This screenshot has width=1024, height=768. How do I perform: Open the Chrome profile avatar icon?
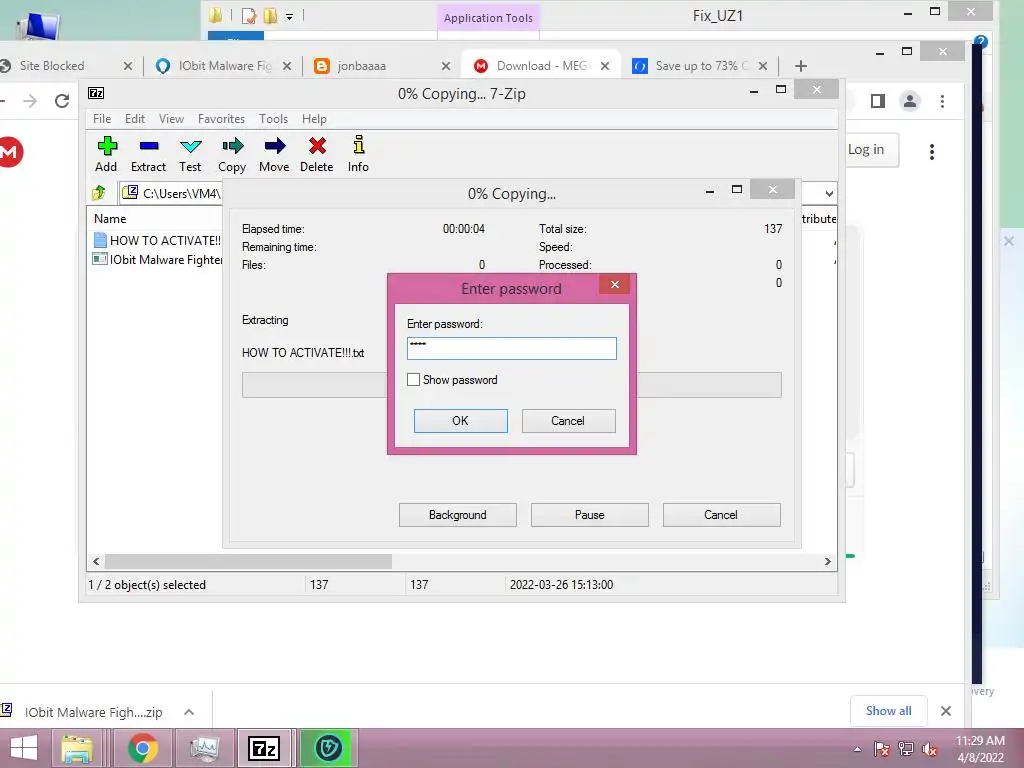click(x=910, y=101)
